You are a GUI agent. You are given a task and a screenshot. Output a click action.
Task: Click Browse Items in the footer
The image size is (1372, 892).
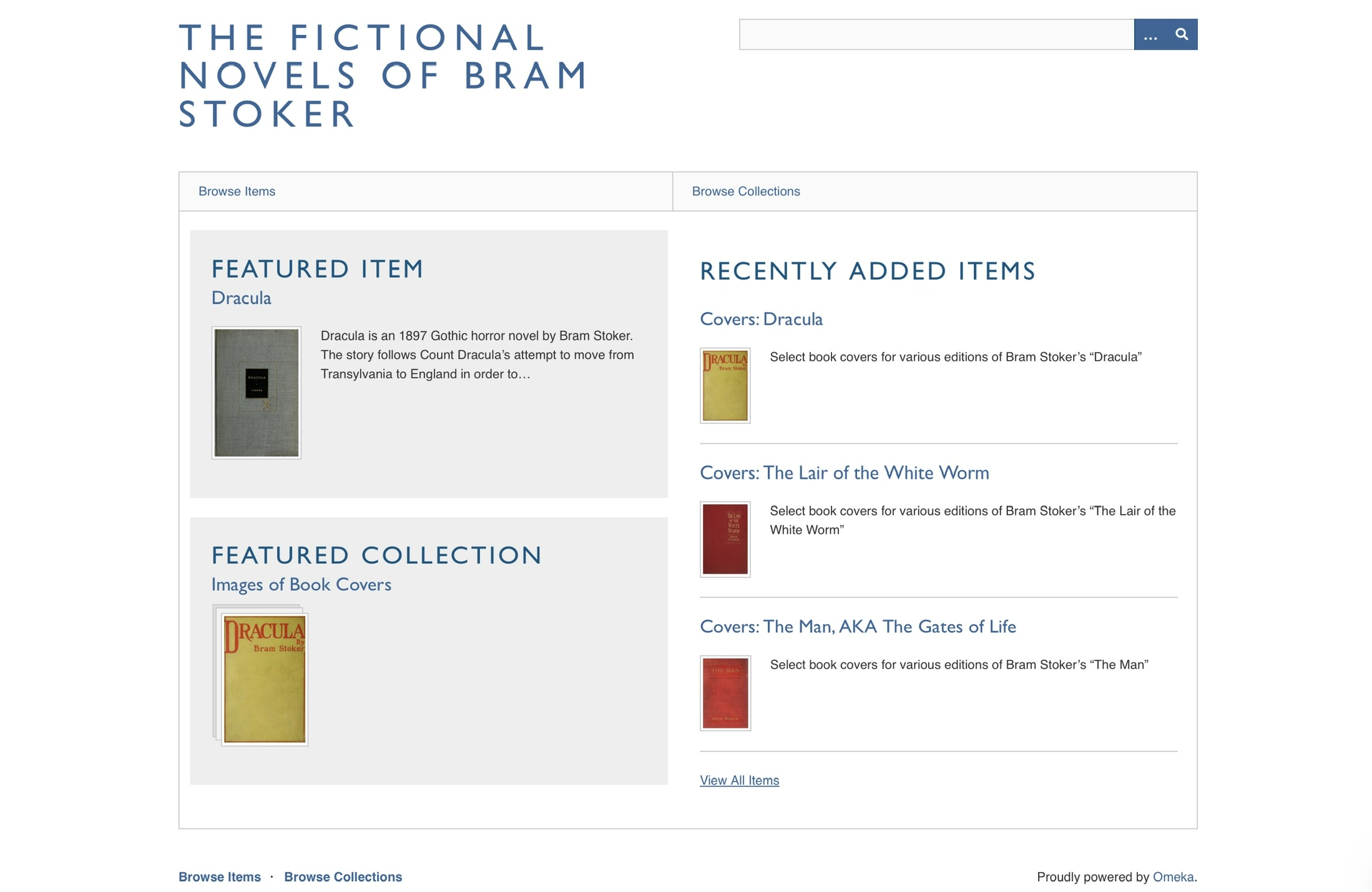click(x=220, y=876)
